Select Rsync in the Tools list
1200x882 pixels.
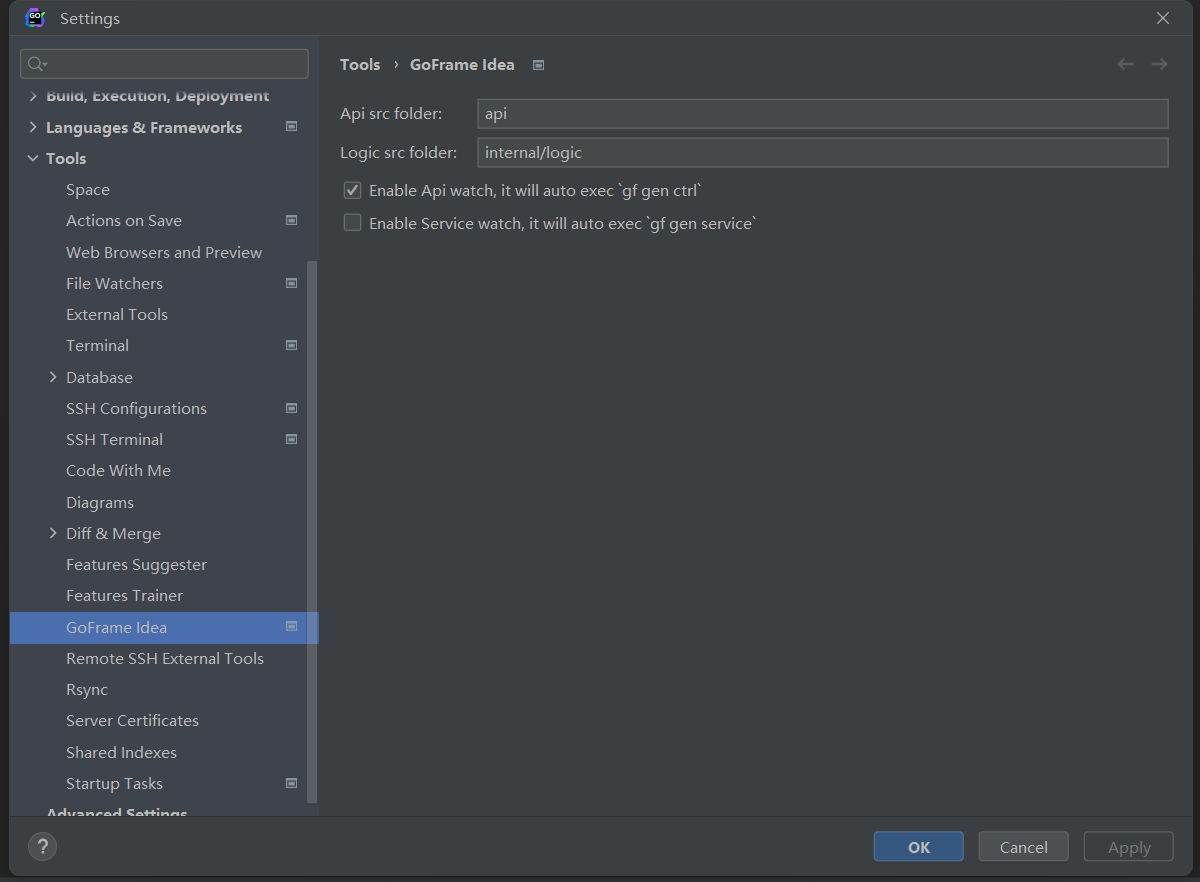click(x=87, y=689)
